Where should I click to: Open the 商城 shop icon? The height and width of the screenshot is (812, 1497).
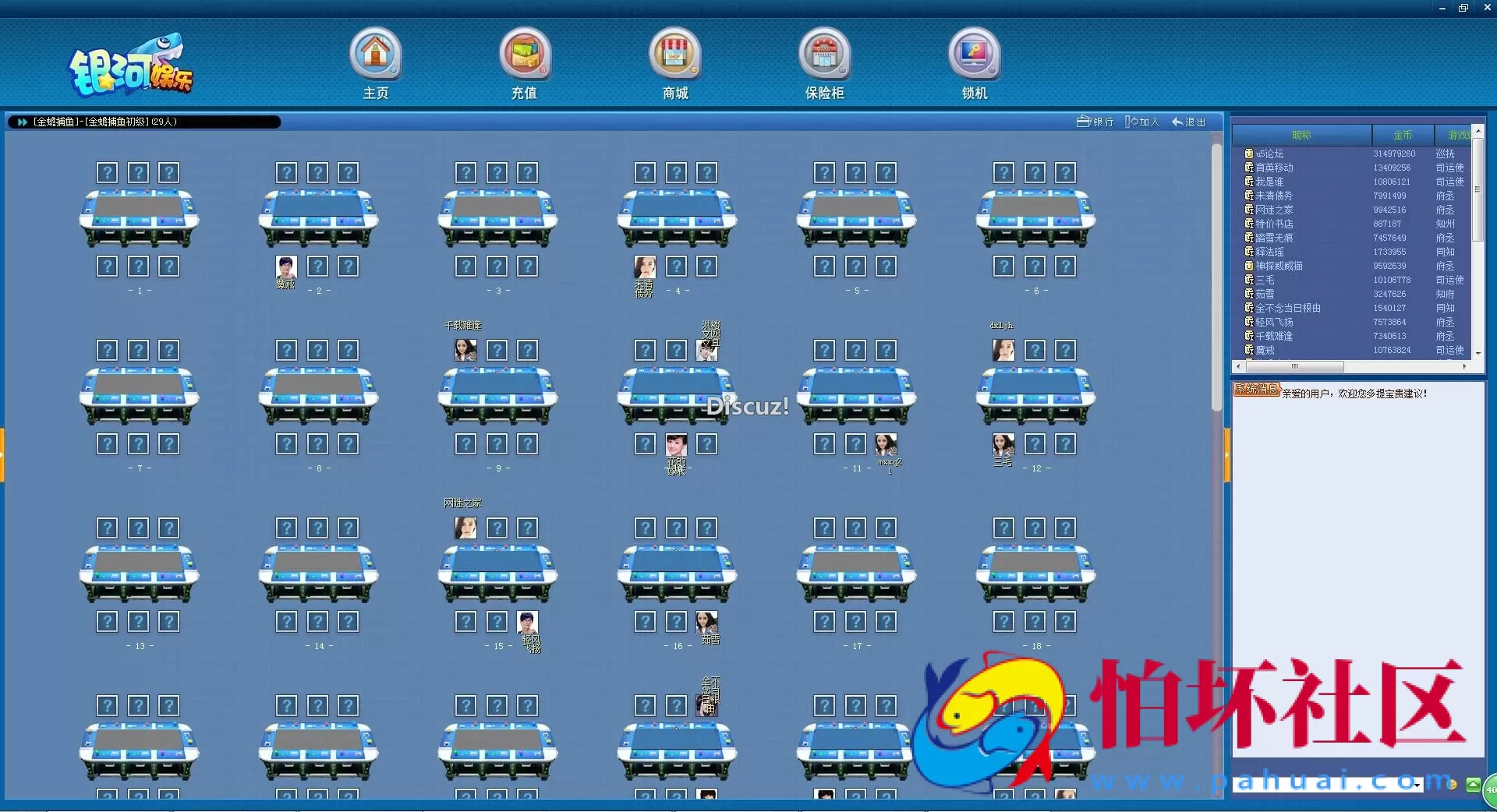[675, 55]
